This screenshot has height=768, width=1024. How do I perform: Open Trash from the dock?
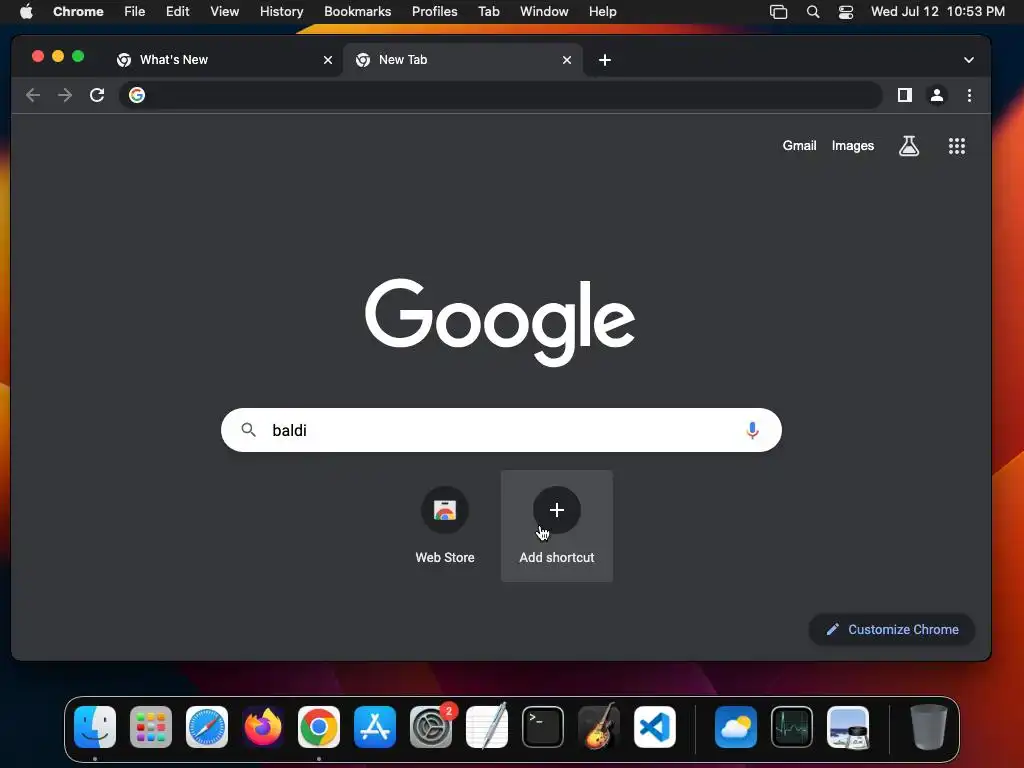[x=929, y=727]
